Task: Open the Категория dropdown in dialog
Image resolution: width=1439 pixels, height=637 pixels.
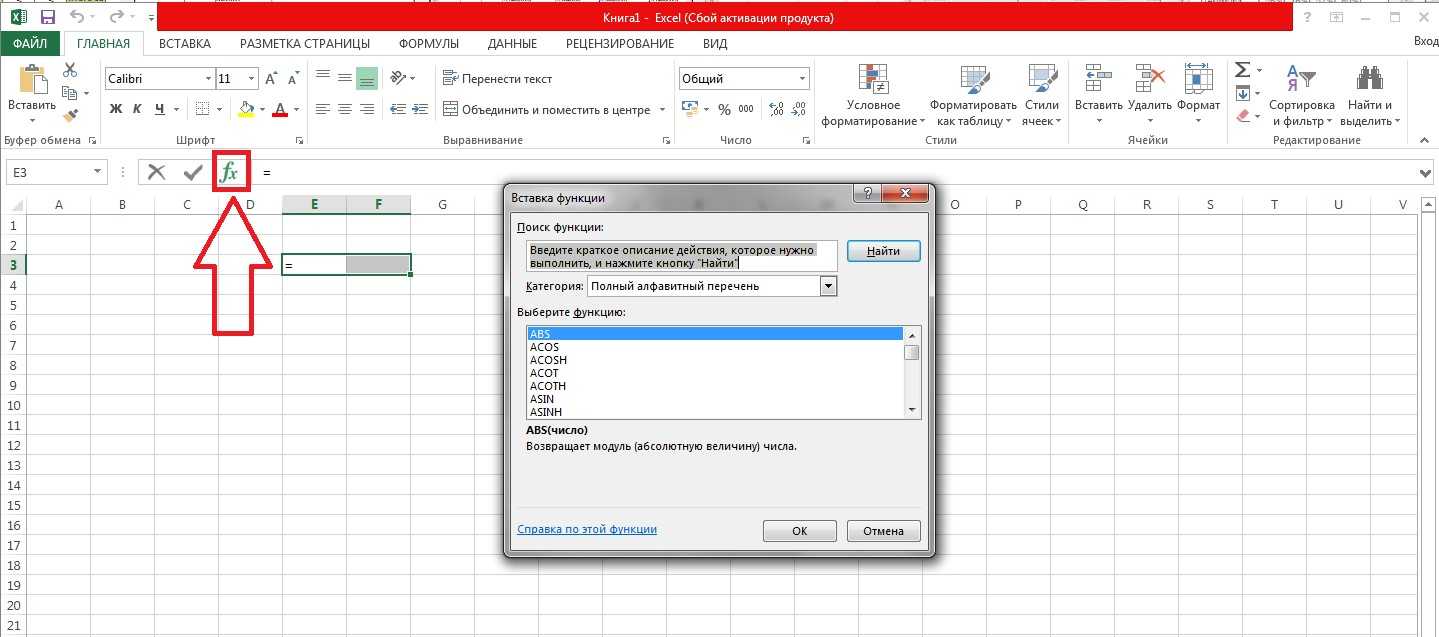Action: click(828, 286)
